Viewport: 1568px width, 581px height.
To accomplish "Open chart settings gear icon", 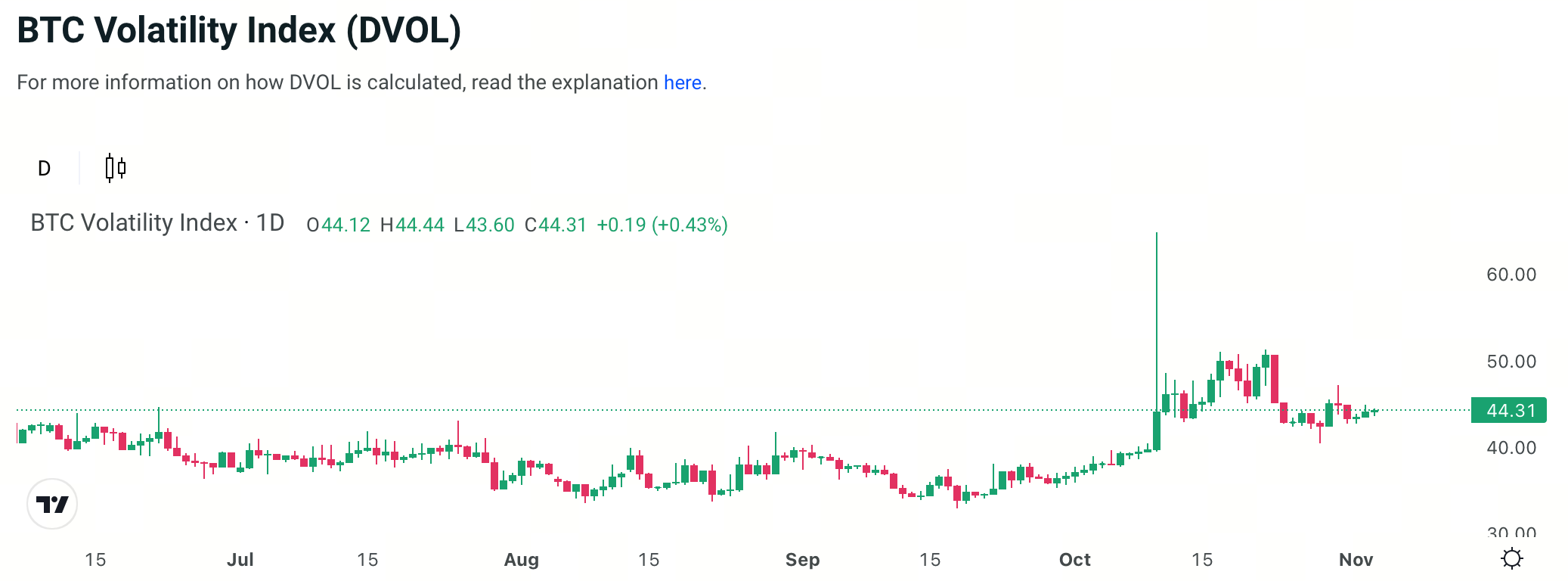I will coord(1511,559).
